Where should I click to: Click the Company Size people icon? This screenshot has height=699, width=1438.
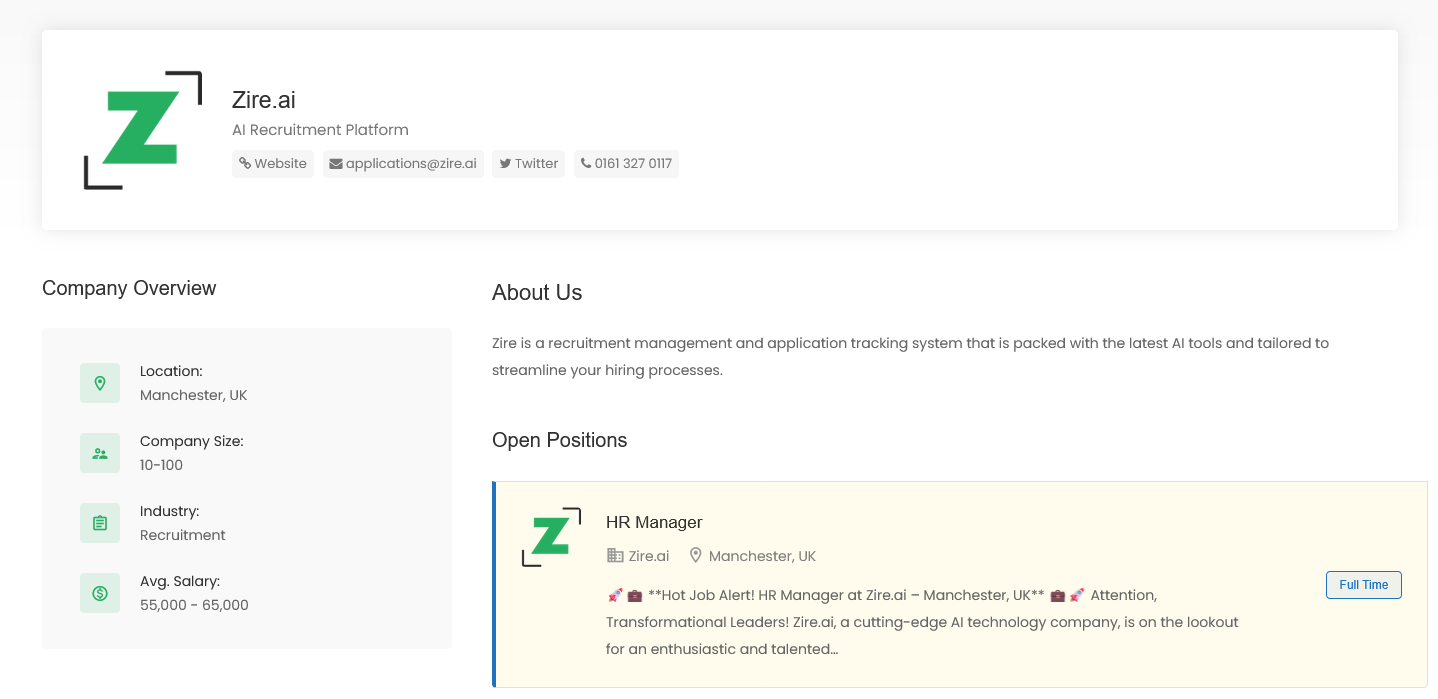tap(100, 453)
